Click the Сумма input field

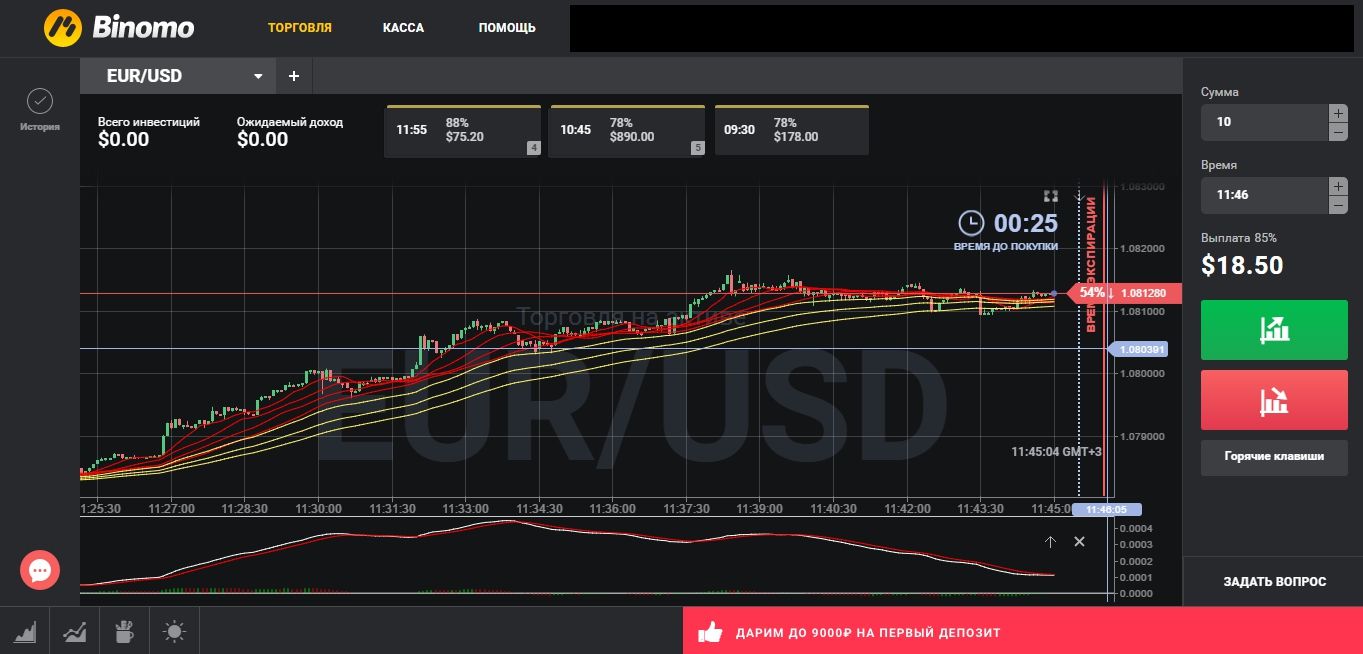pos(1264,122)
